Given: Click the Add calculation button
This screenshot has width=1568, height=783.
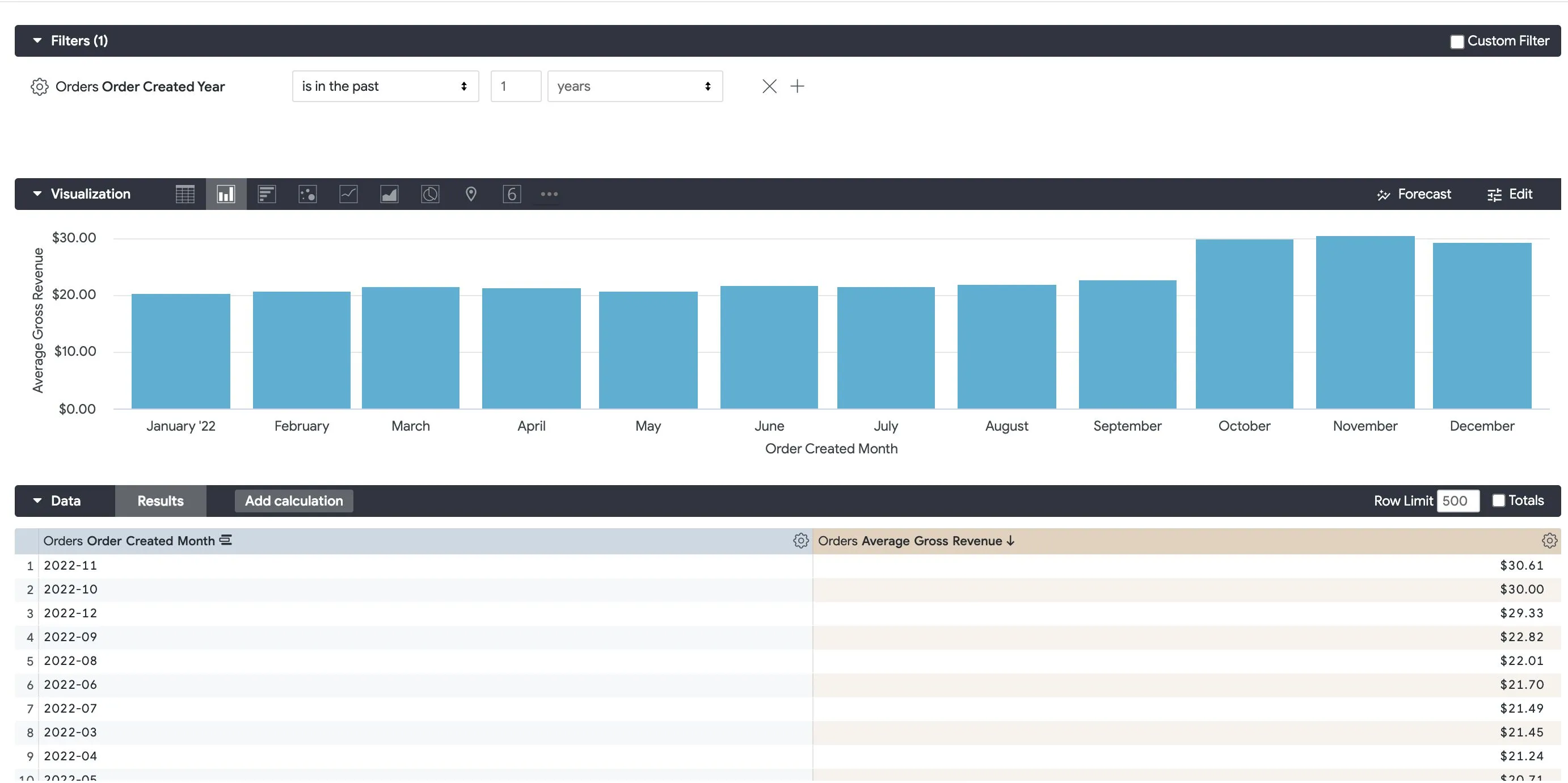Looking at the screenshot, I should point(294,501).
